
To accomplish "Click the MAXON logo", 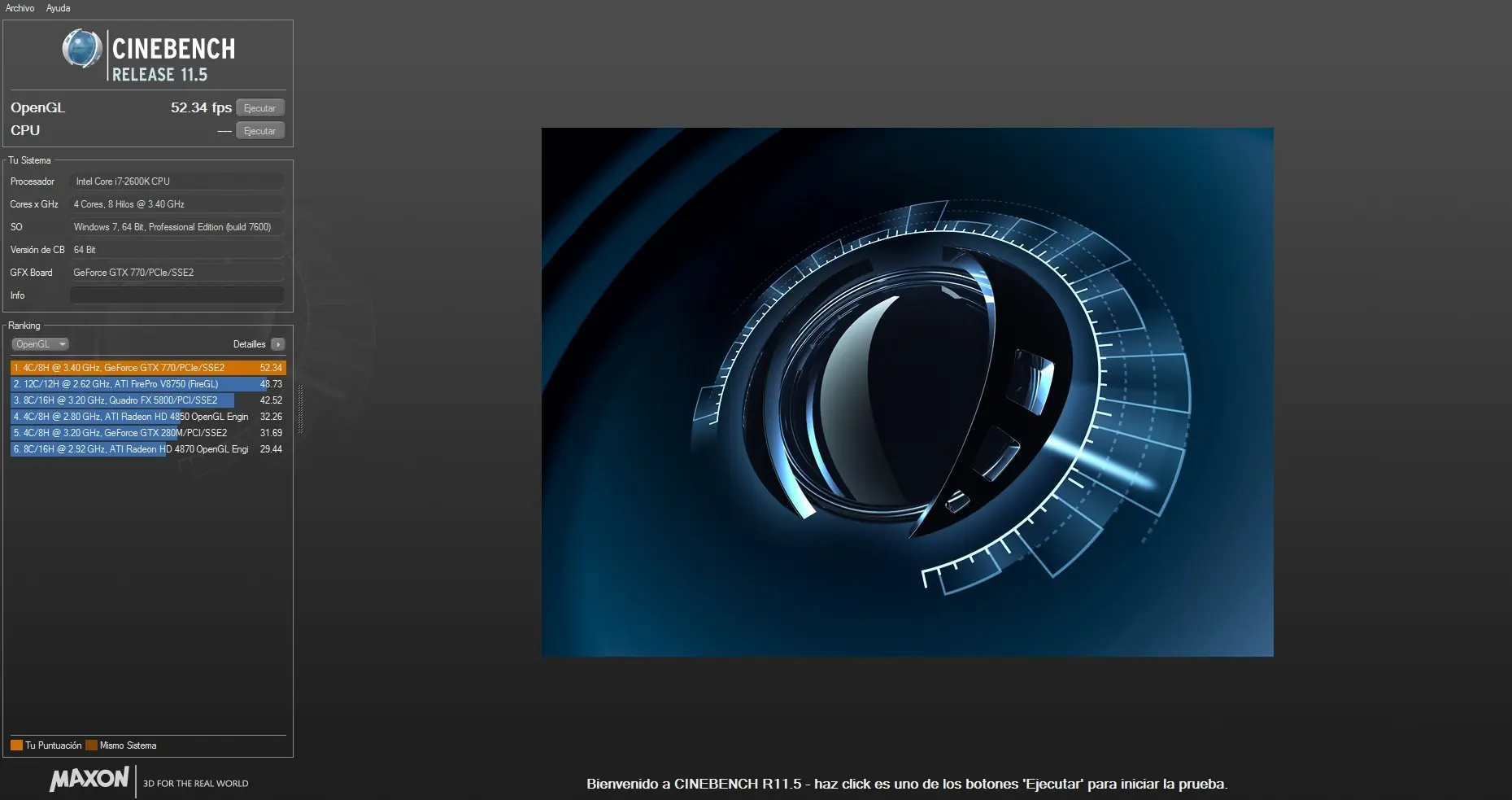I will 89,780.
